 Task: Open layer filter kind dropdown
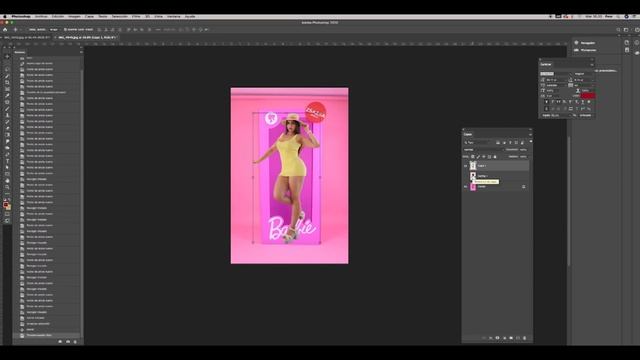click(x=478, y=142)
